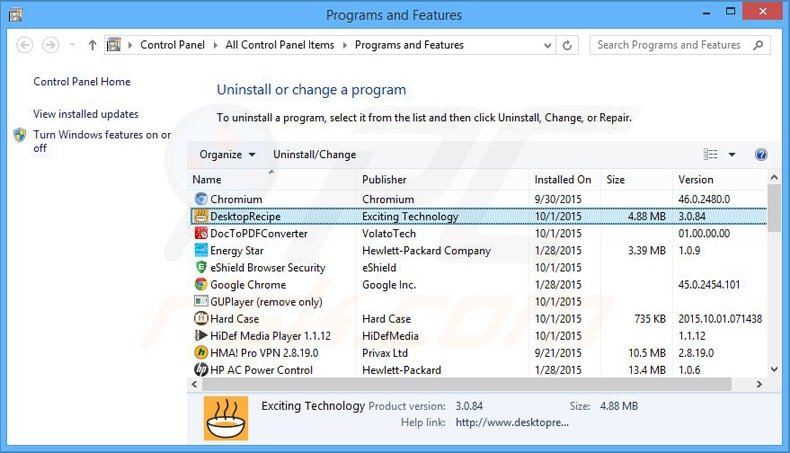
Task: Click the Back navigation arrow
Action: coord(25,45)
